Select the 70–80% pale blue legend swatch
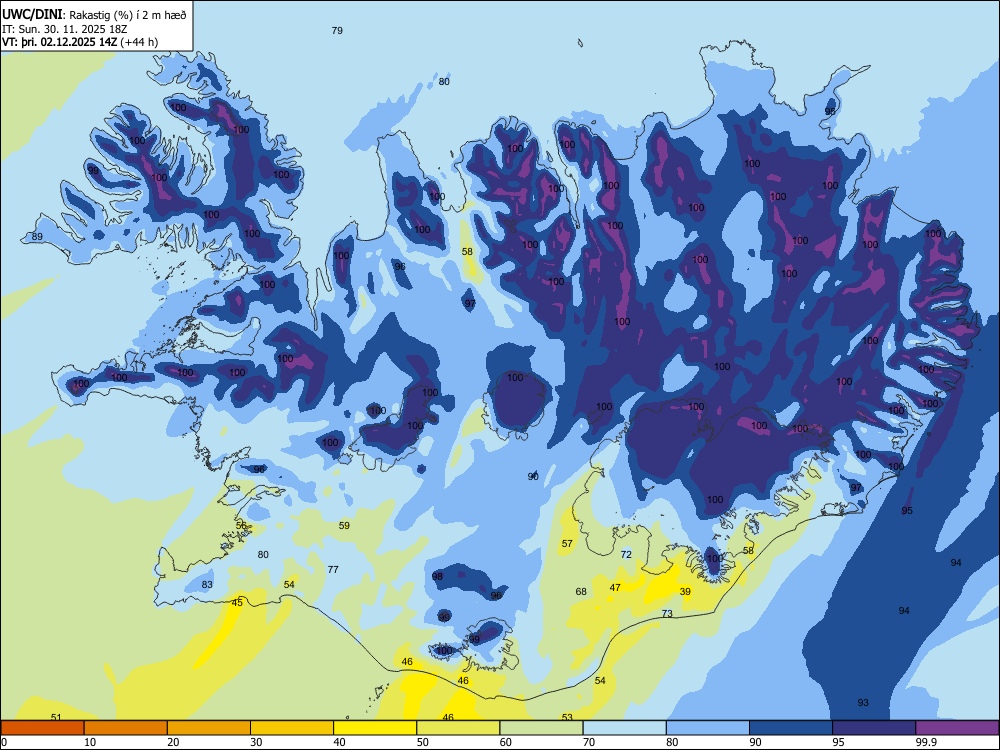The image size is (1000, 750). coord(624,728)
